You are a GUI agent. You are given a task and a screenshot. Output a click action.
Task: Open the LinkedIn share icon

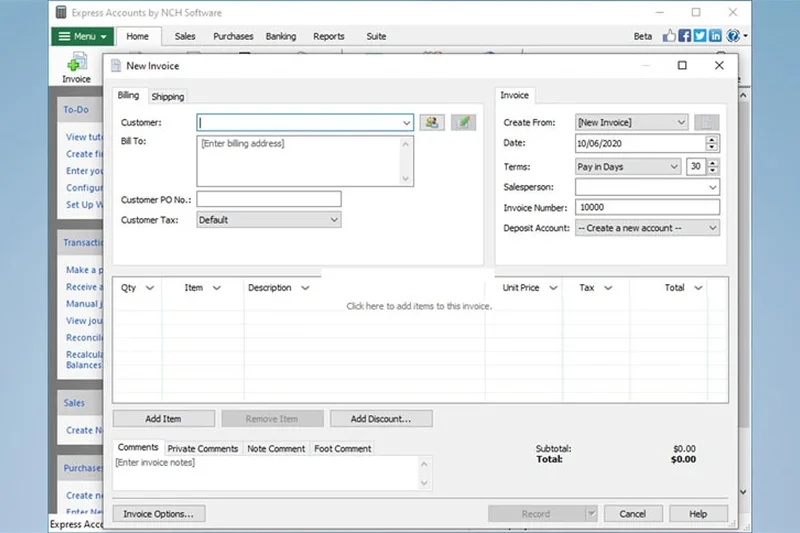pyautogui.click(x=715, y=36)
